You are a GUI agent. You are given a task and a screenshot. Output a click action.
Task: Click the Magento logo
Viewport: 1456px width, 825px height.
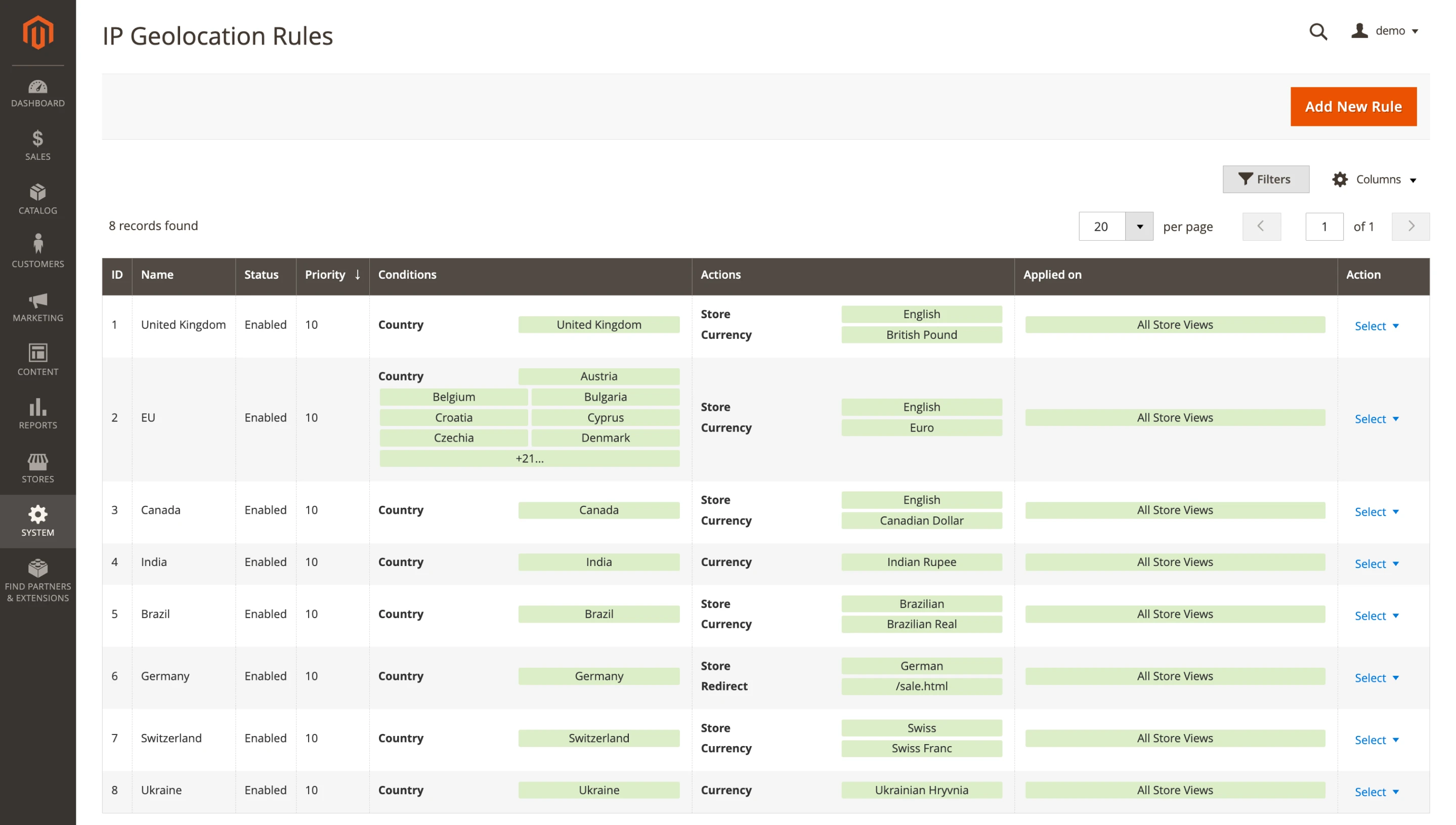point(37,32)
